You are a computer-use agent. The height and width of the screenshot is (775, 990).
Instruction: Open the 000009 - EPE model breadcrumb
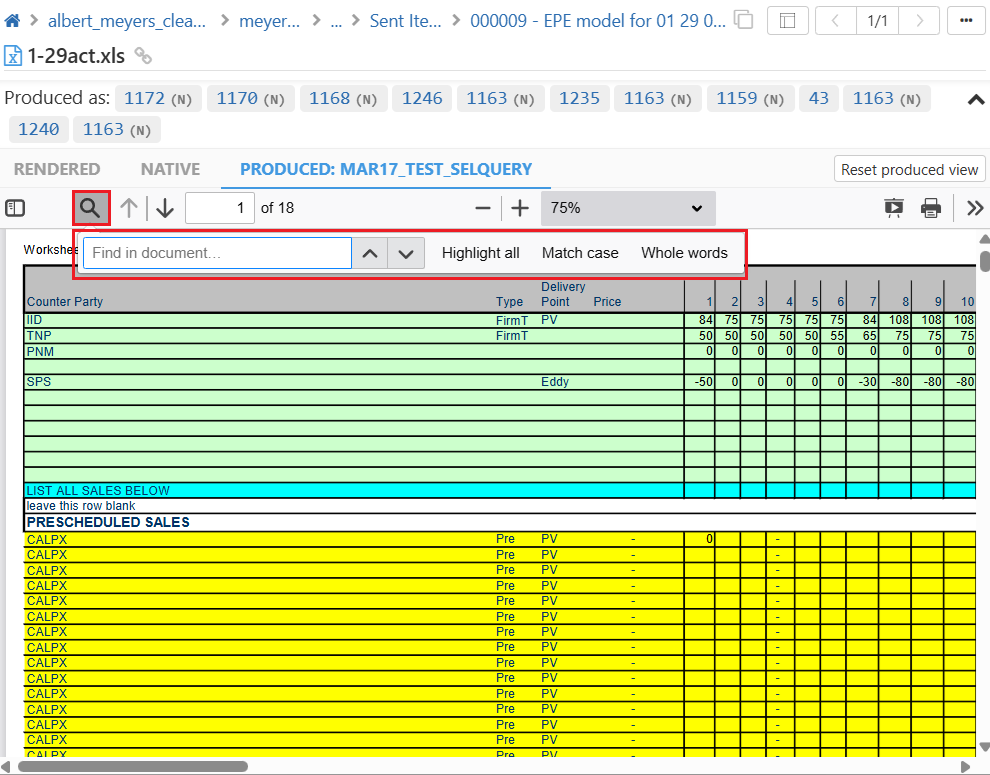(598, 21)
